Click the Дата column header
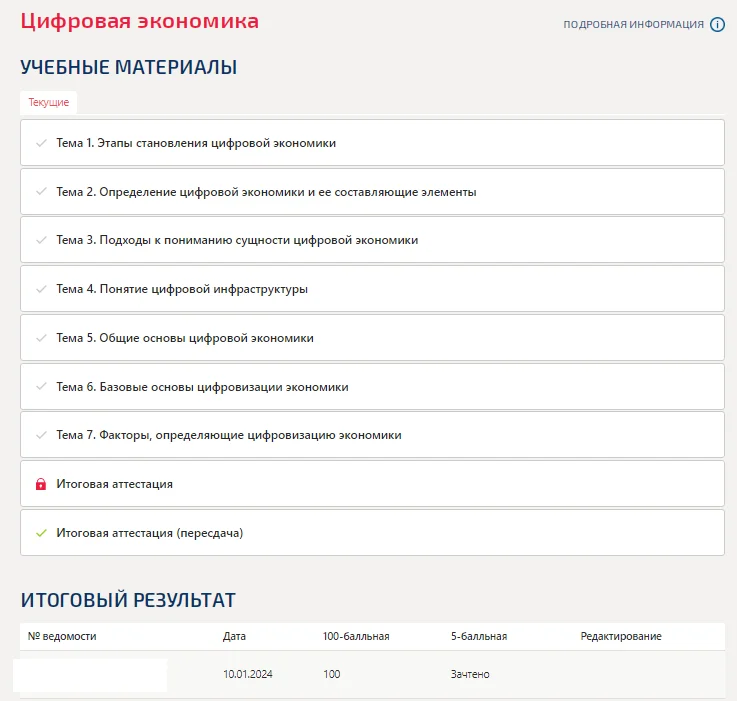Viewport: 737px width, 701px height. point(234,636)
